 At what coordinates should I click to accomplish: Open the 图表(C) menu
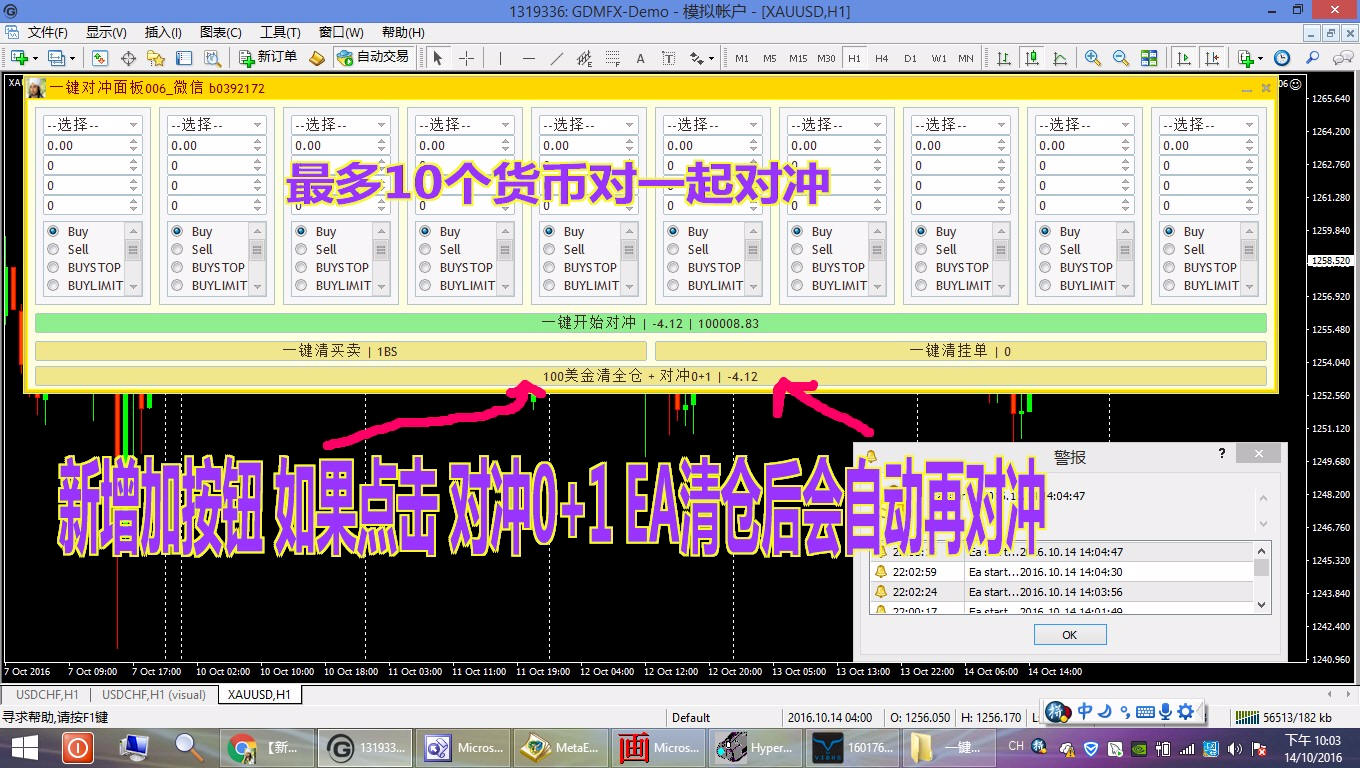[221, 32]
